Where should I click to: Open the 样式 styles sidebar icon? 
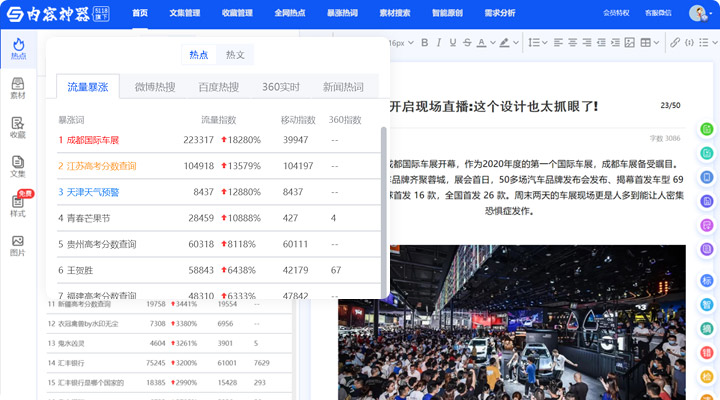coord(18,206)
